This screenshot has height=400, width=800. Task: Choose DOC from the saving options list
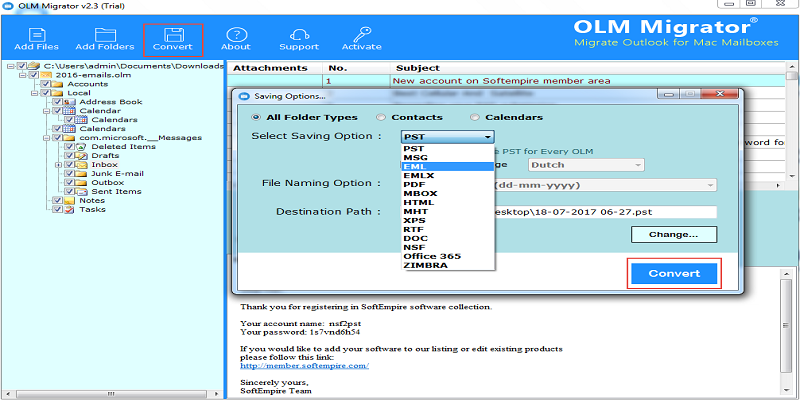pyautogui.click(x=448, y=238)
